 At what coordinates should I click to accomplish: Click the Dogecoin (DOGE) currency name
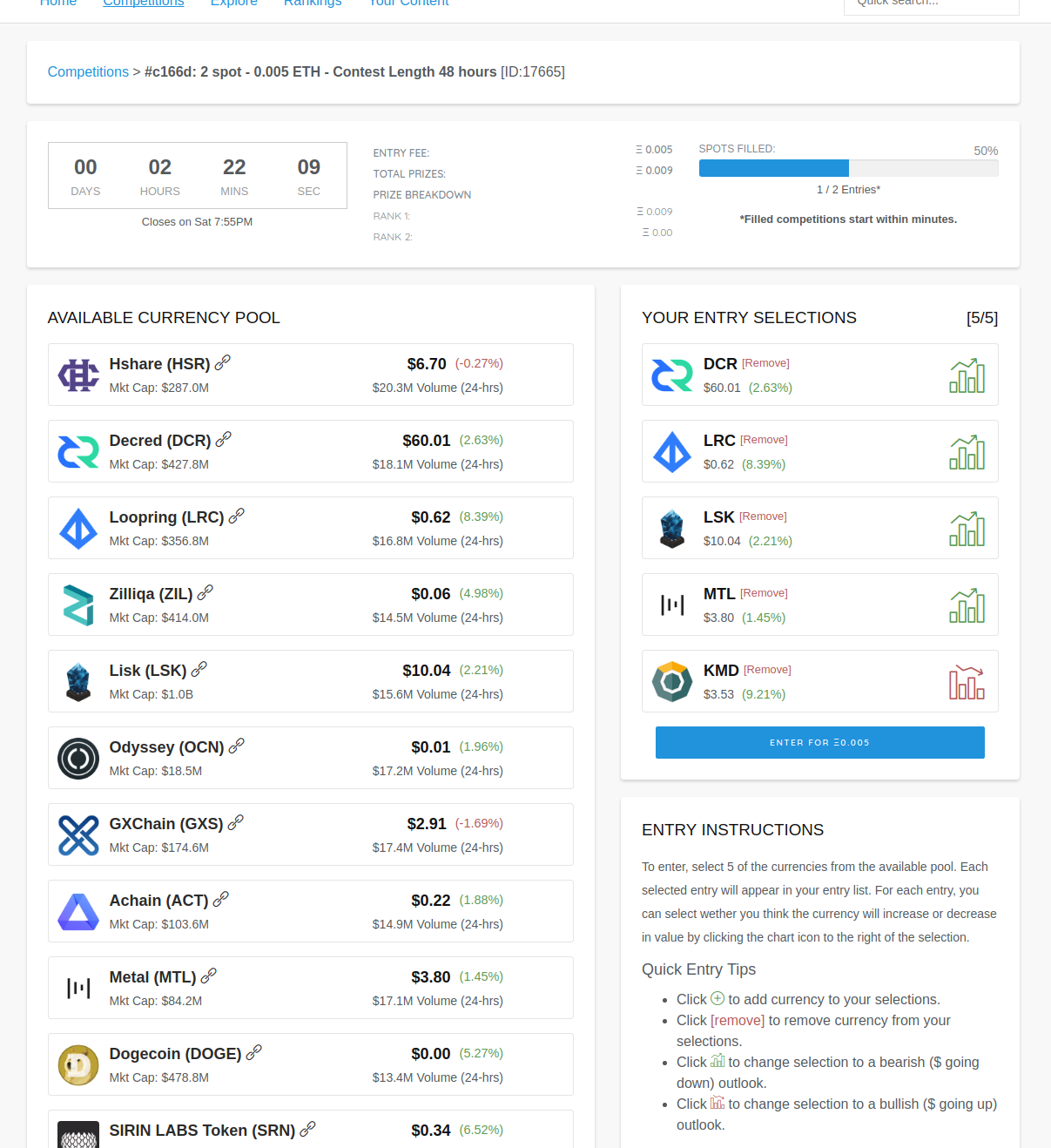point(176,1054)
